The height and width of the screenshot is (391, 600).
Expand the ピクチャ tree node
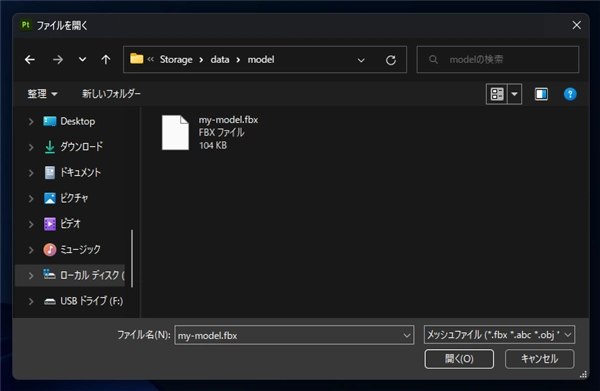(x=31, y=199)
